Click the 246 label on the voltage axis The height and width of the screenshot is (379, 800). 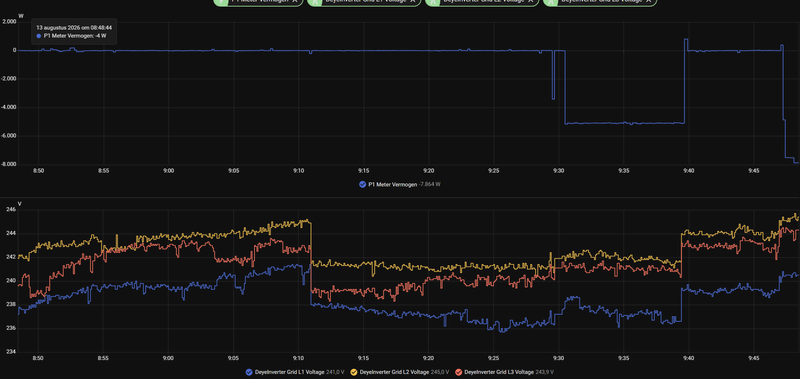tap(12, 210)
